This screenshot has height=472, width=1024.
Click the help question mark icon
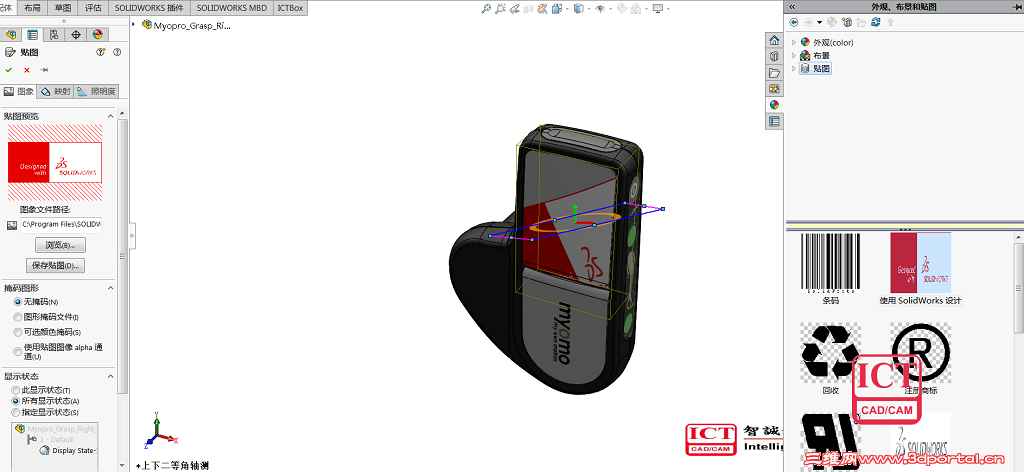tap(117, 52)
